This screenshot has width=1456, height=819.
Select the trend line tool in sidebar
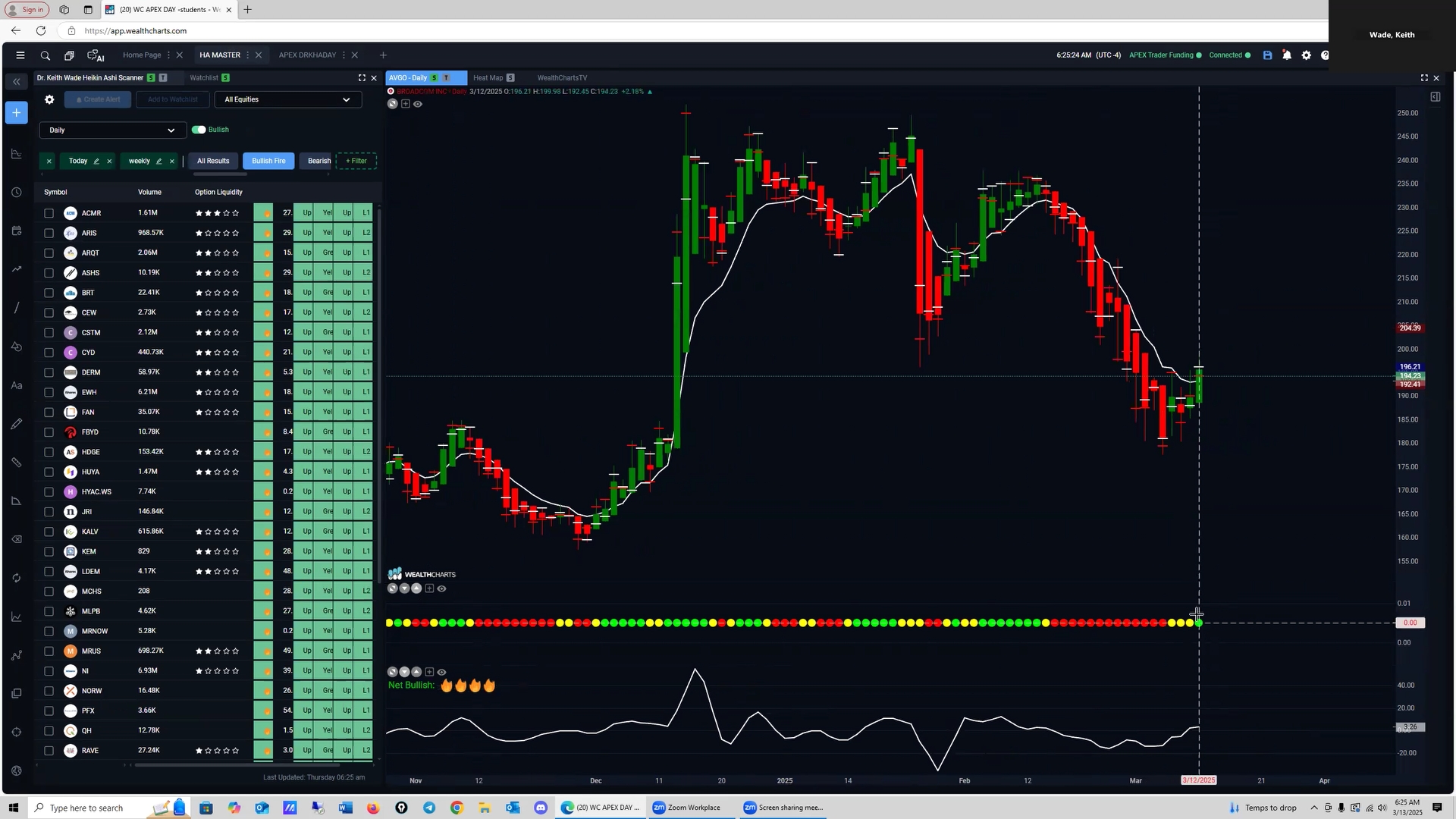17,308
